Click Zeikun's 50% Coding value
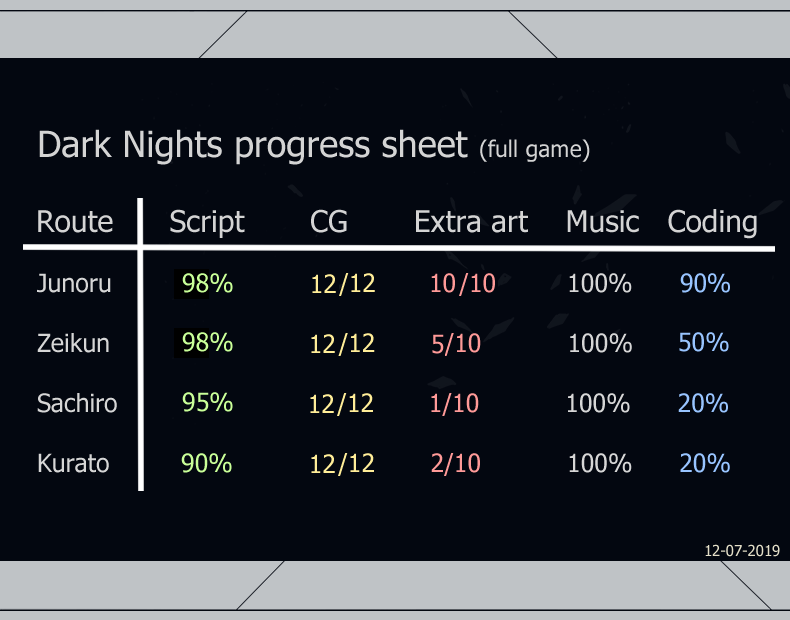This screenshot has width=790, height=620. click(x=703, y=343)
